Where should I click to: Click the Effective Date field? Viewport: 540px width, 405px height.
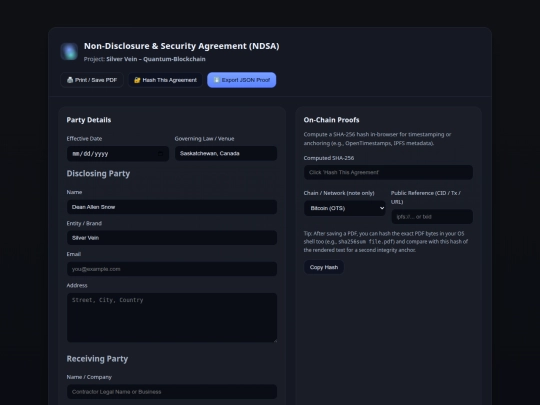118,154
